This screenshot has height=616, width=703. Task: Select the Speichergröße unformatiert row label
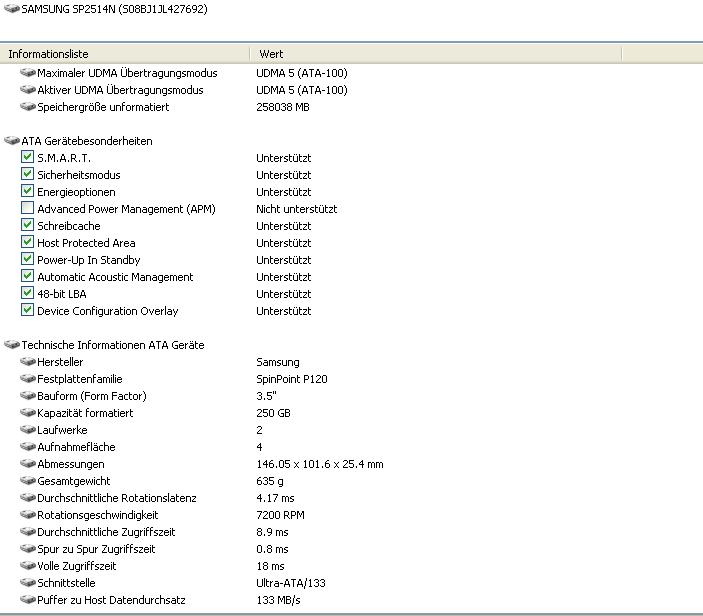tap(103, 107)
